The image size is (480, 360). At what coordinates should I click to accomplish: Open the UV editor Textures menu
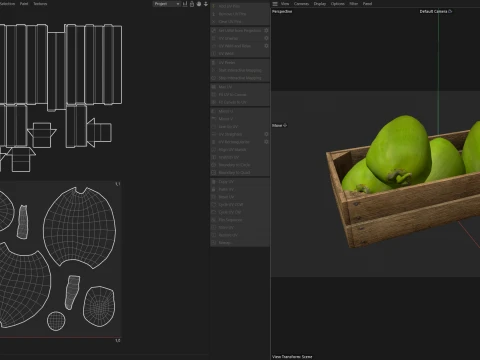click(40, 4)
